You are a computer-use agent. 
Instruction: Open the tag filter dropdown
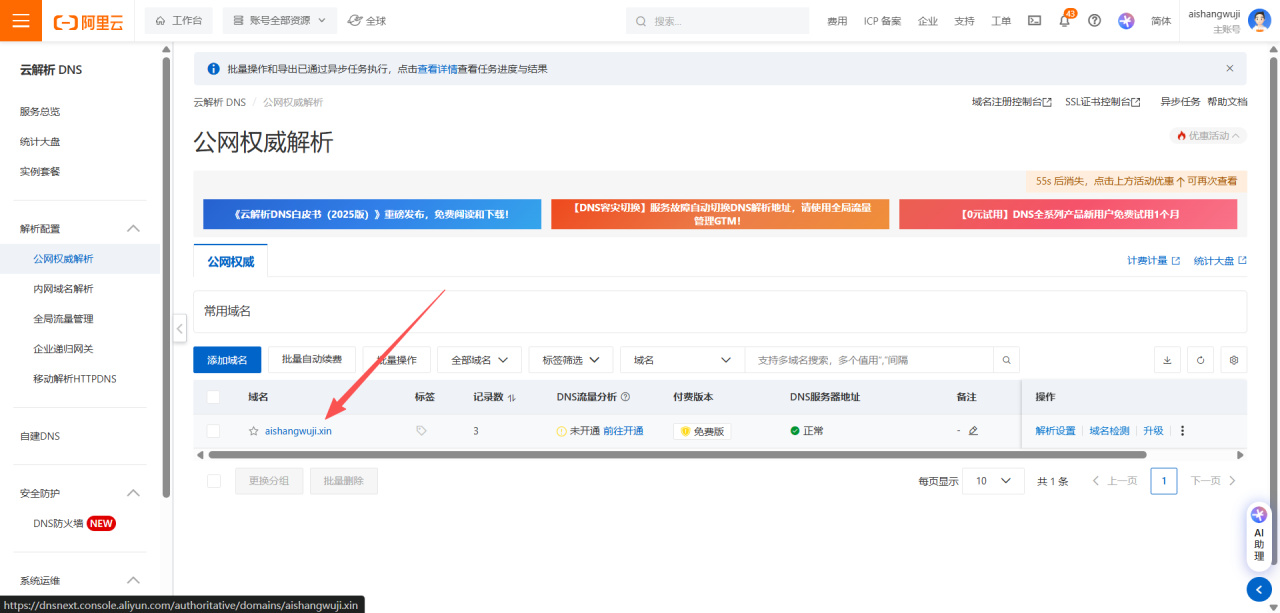(x=571, y=360)
